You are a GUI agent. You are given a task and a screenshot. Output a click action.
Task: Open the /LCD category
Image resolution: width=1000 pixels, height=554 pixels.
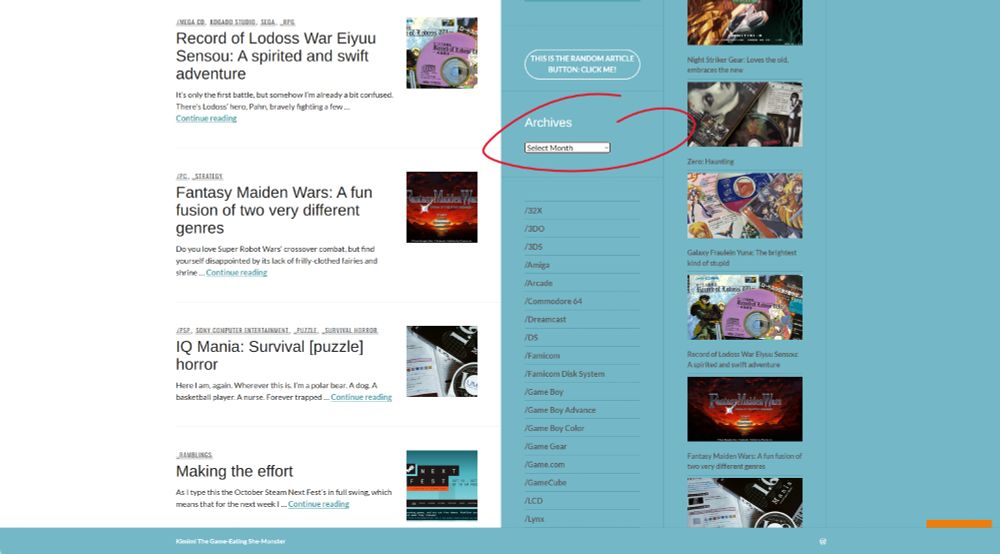534,501
